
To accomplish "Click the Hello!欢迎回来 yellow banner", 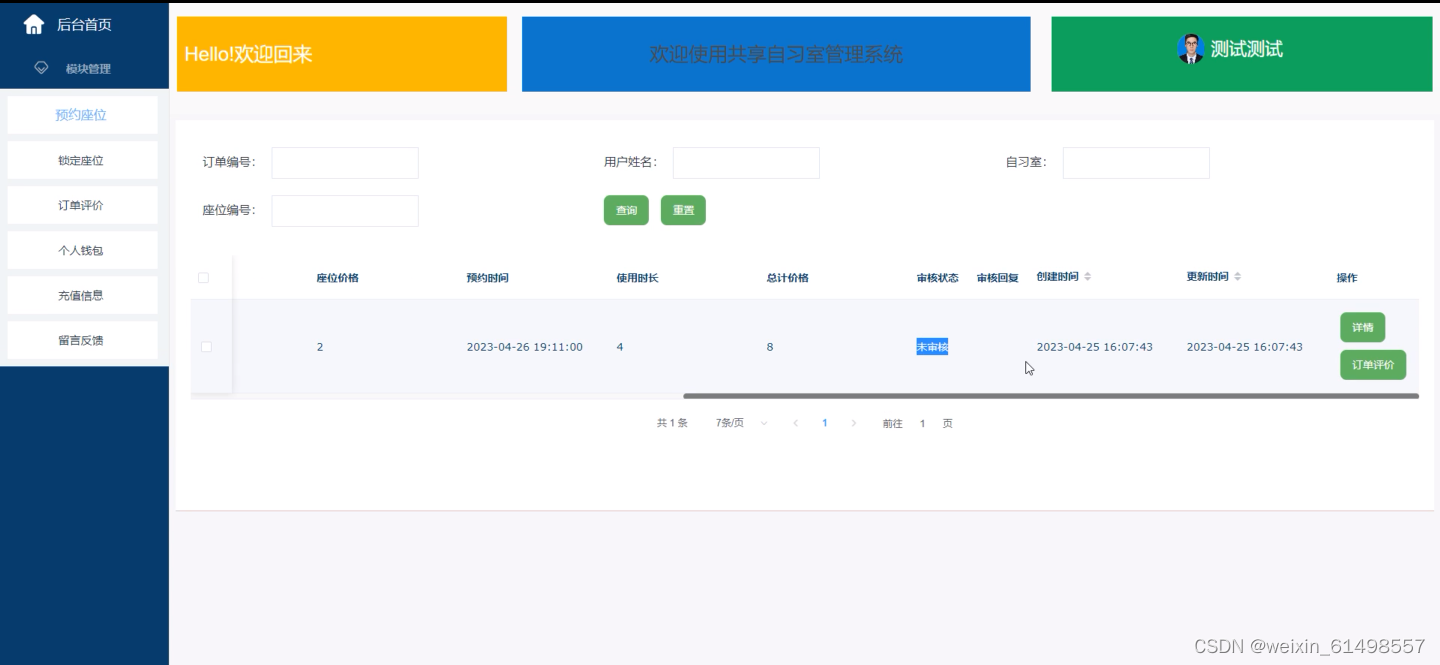I will coord(342,54).
